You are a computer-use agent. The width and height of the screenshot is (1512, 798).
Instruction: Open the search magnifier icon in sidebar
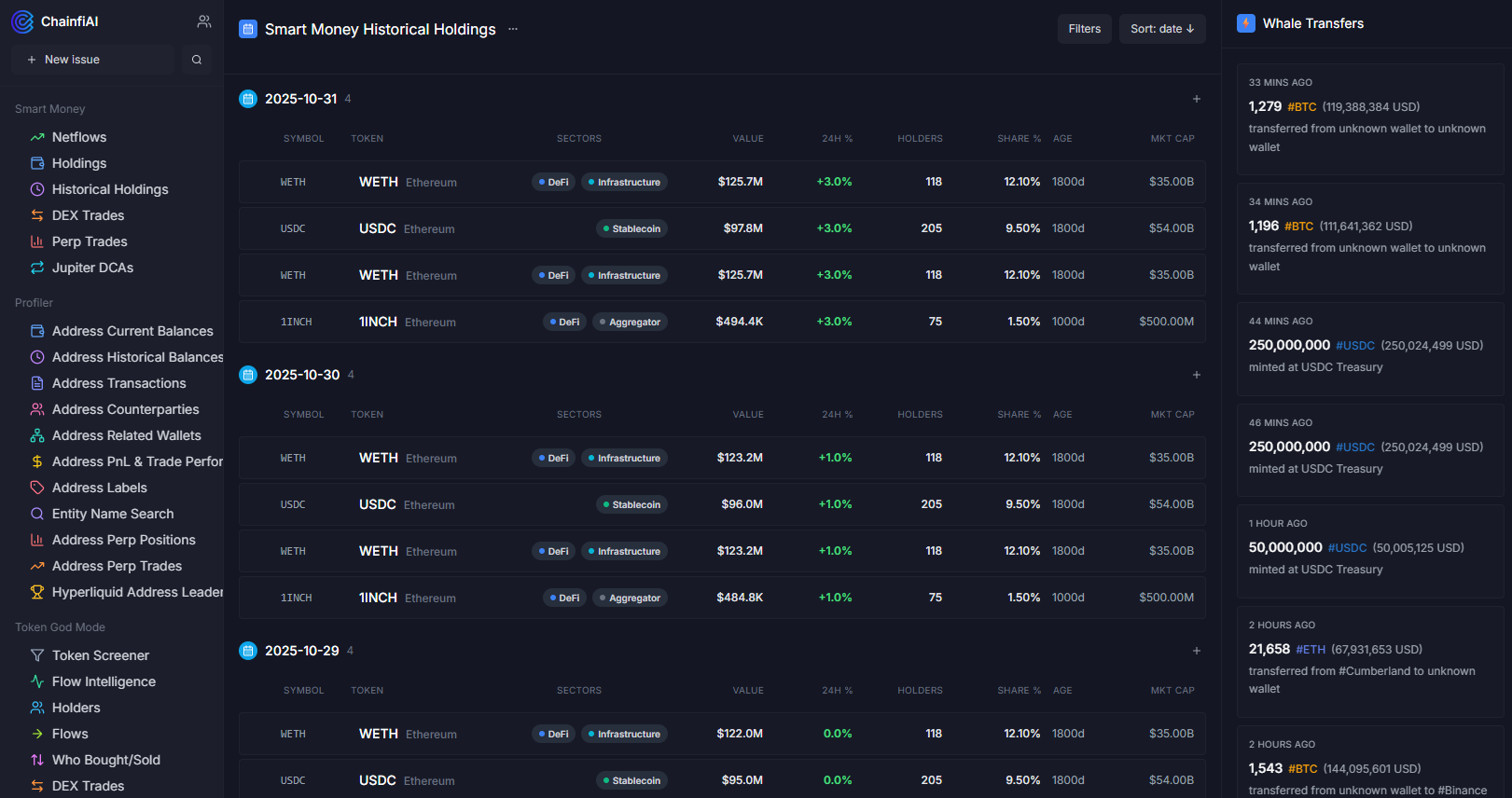click(x=197, y=60)
